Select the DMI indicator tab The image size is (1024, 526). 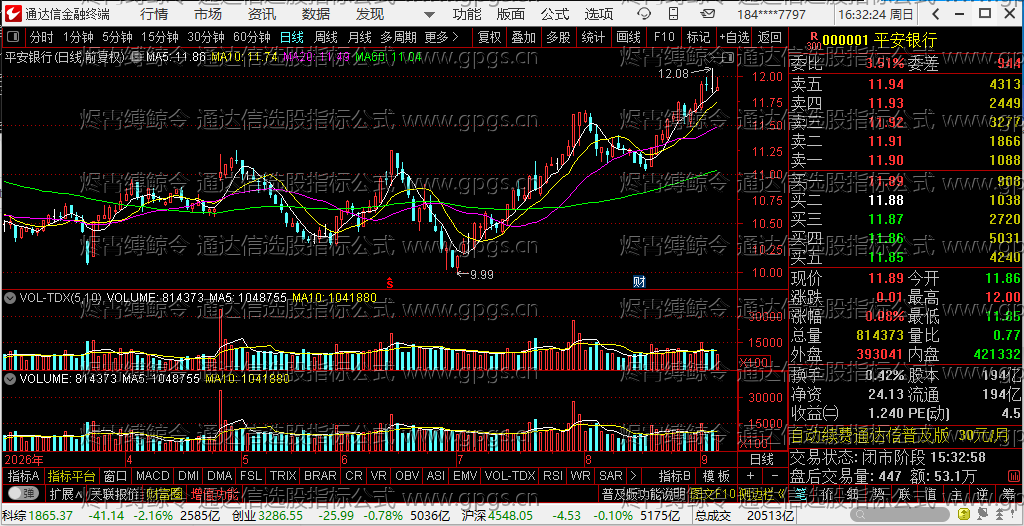[189, 476]
